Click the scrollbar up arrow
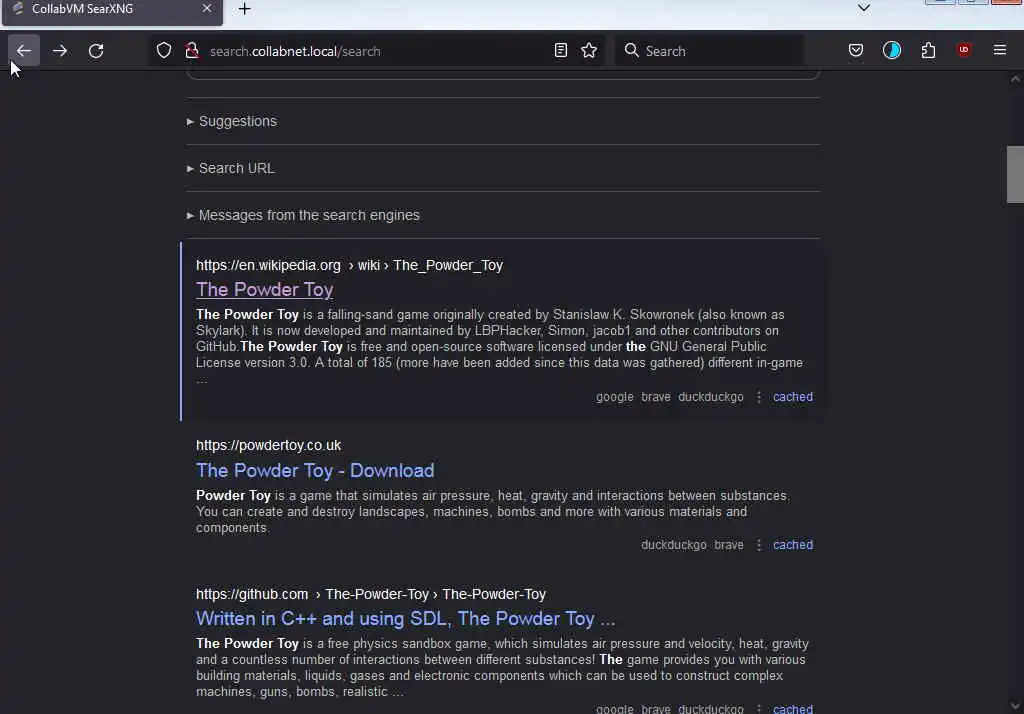Screen dimensions: 1024x714 1015,79
